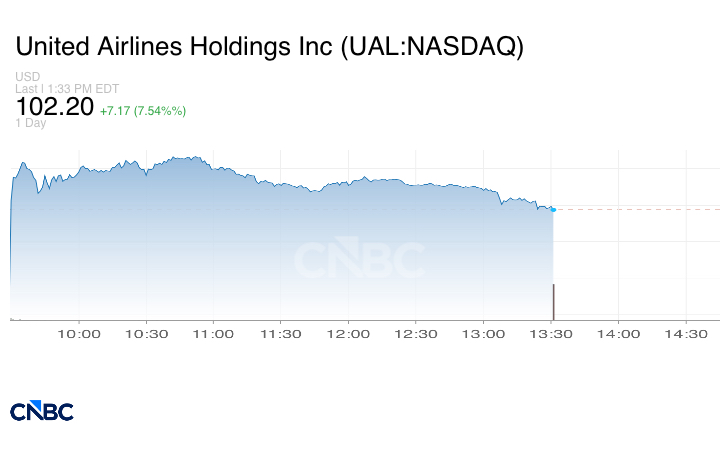Select the 1 Day range label
The image size is (720, 450).
coord(30,123)
